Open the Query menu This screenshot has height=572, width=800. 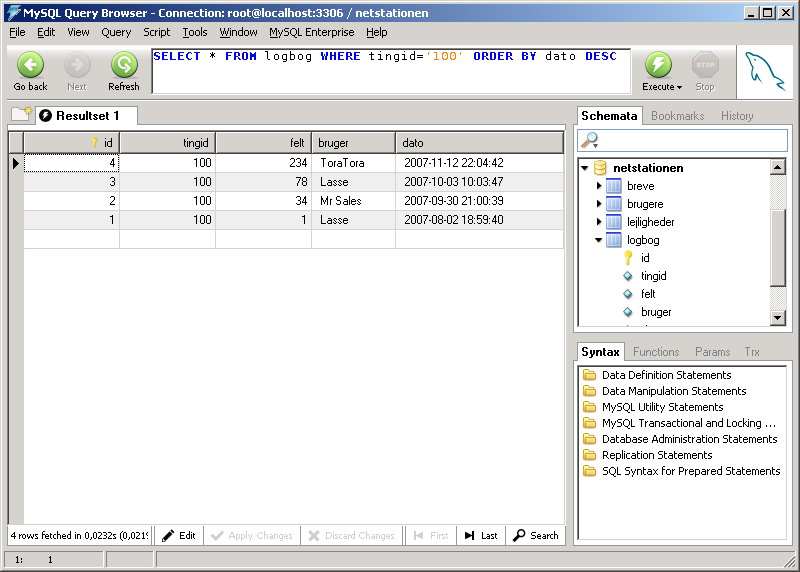coord(116,32)
